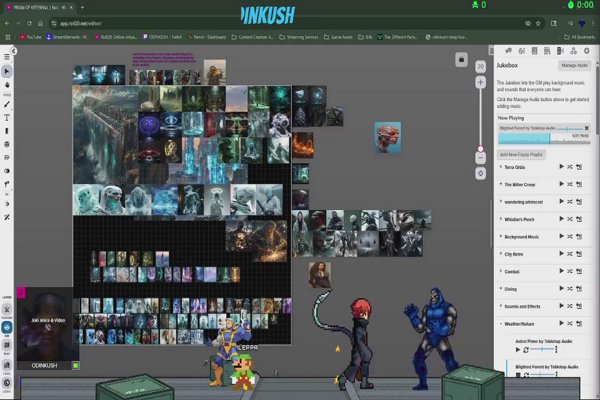This screenshot has width=600, height=400.
Task: Open the Art Library tab icon
Action: (522, 51)
